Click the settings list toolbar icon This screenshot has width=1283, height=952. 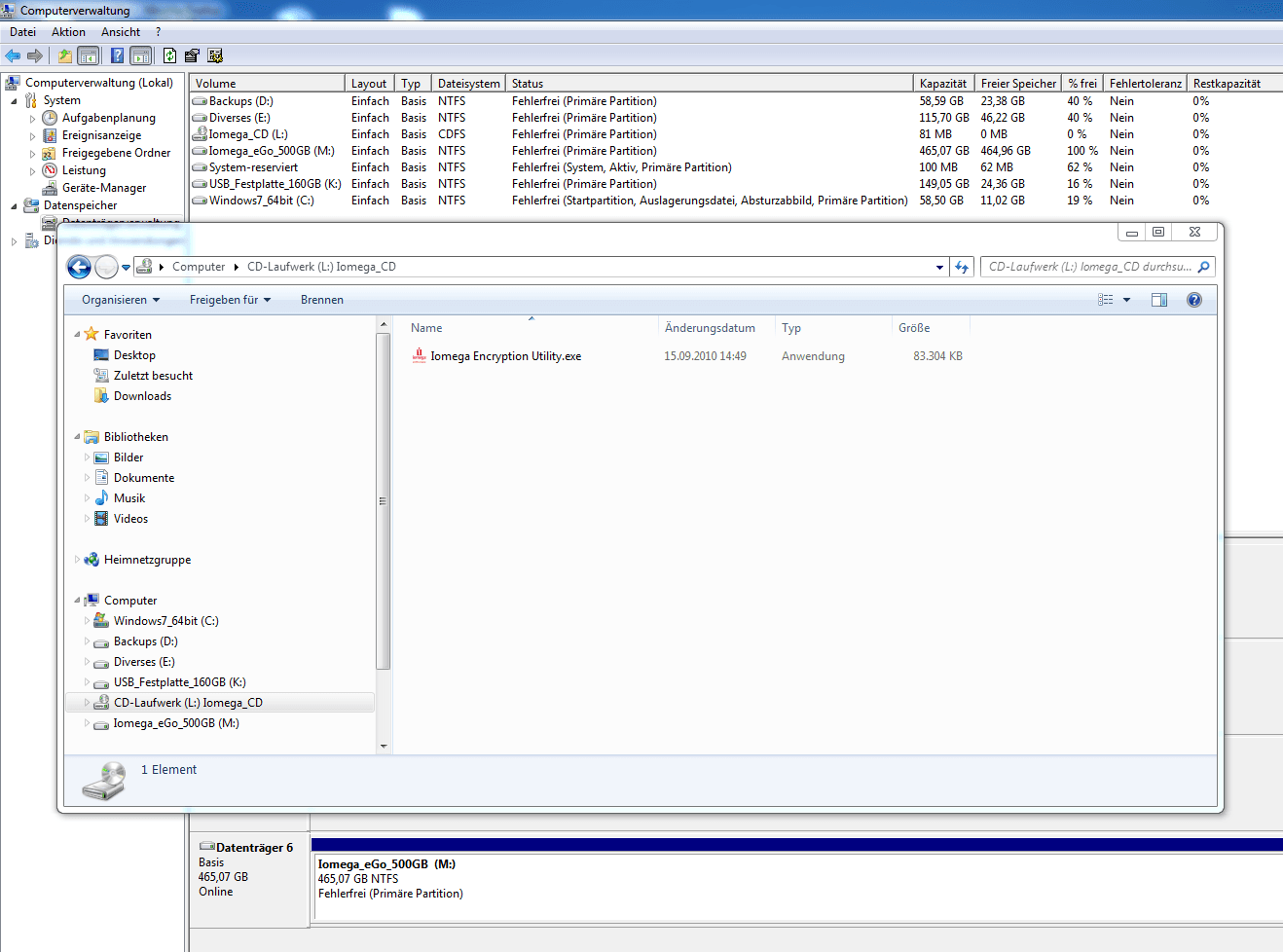(x=215, y=55)
